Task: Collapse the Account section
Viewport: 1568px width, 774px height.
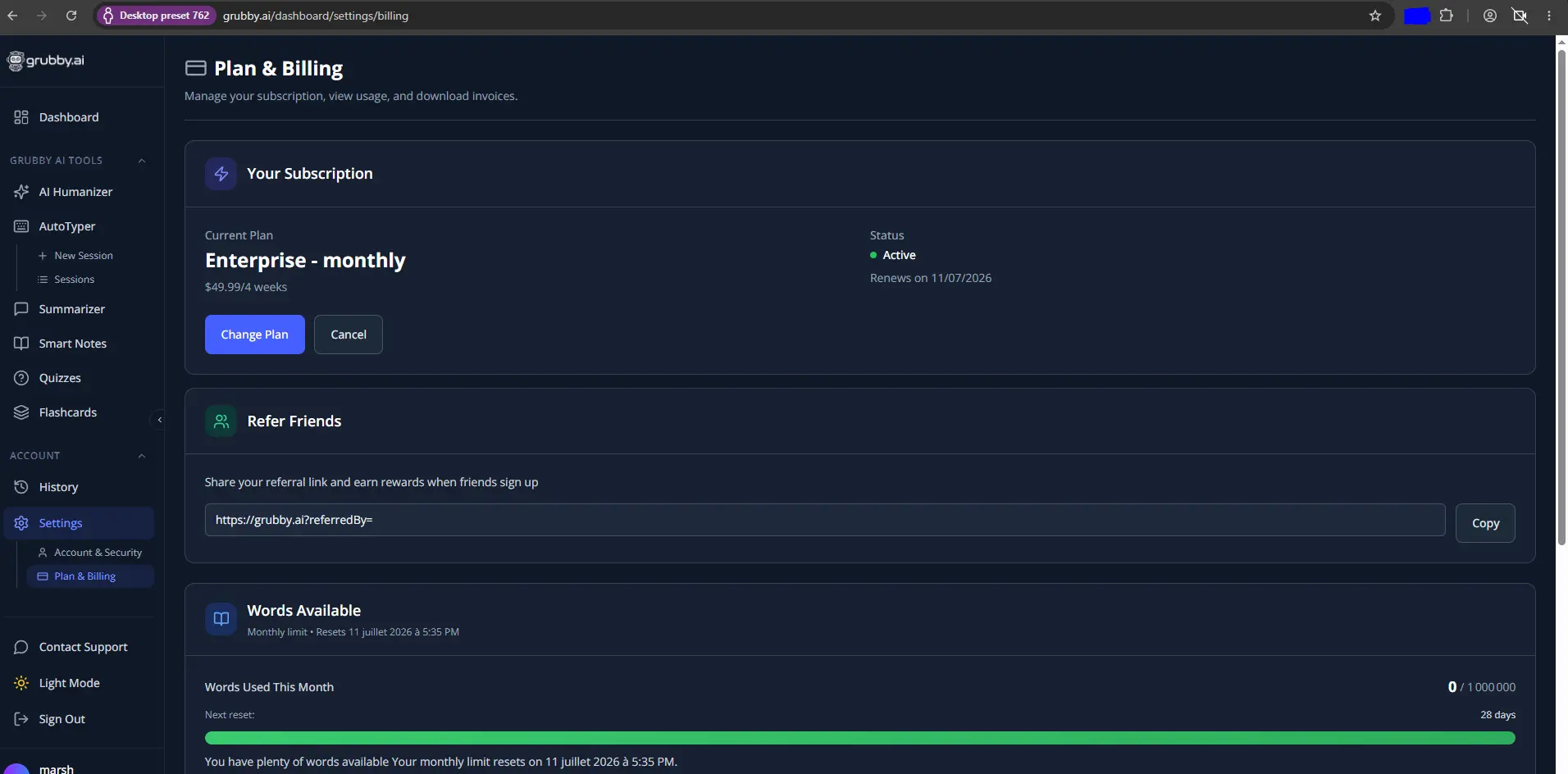Action: pos(142,456)
